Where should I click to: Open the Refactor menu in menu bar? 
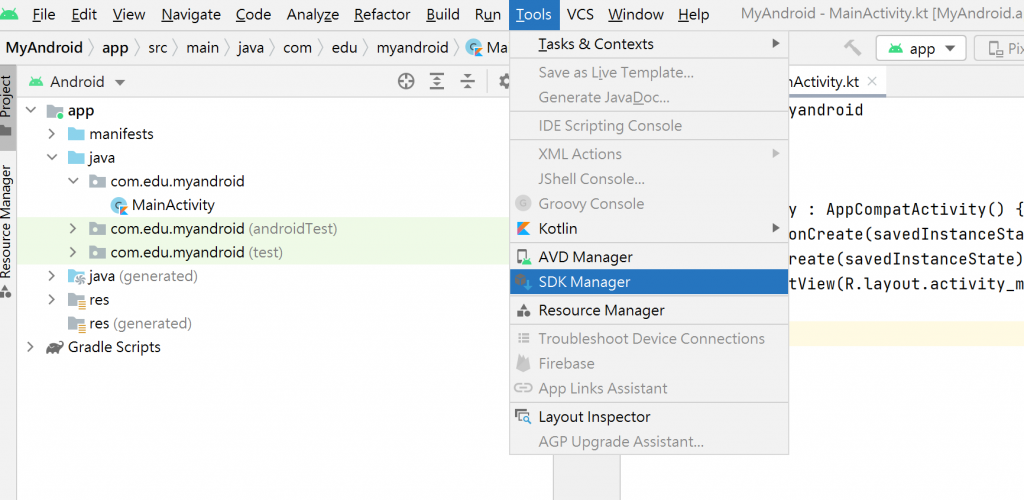point(382,15)
